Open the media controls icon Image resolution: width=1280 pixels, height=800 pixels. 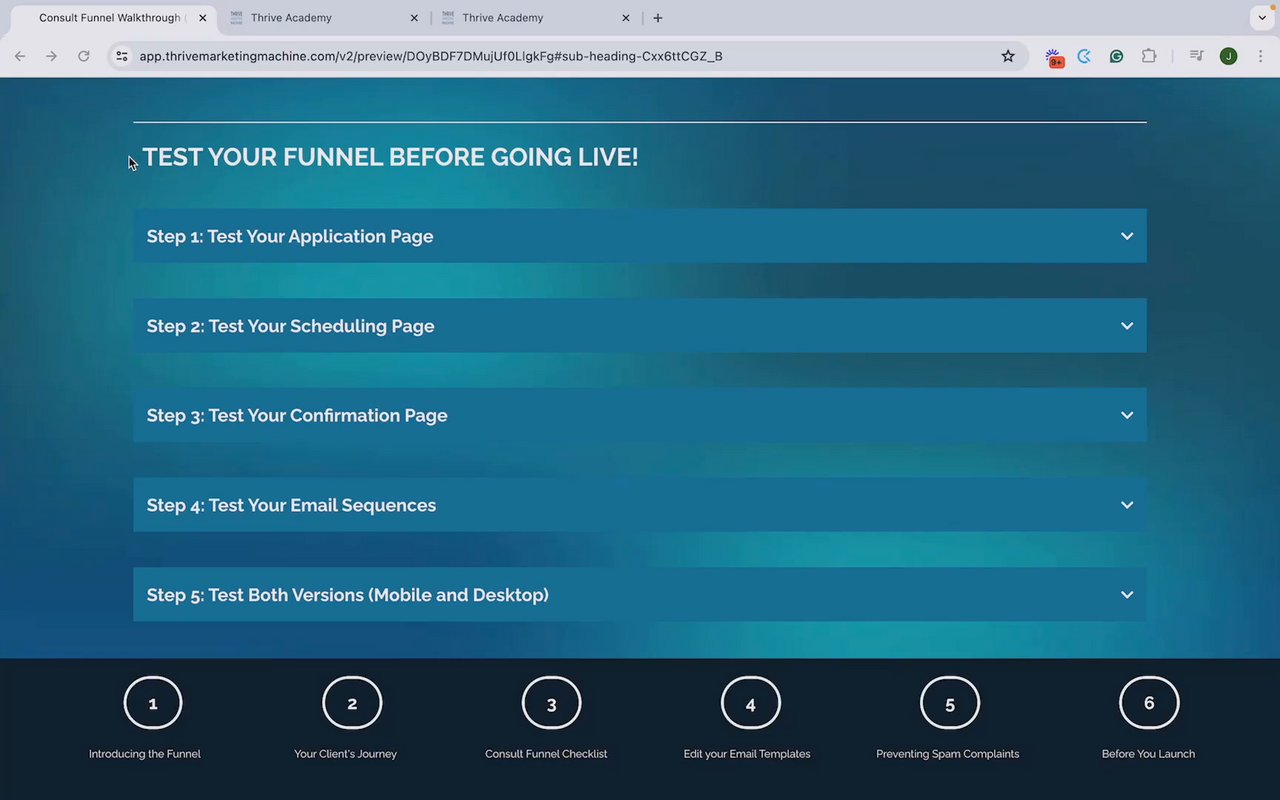click(1196, 56)
